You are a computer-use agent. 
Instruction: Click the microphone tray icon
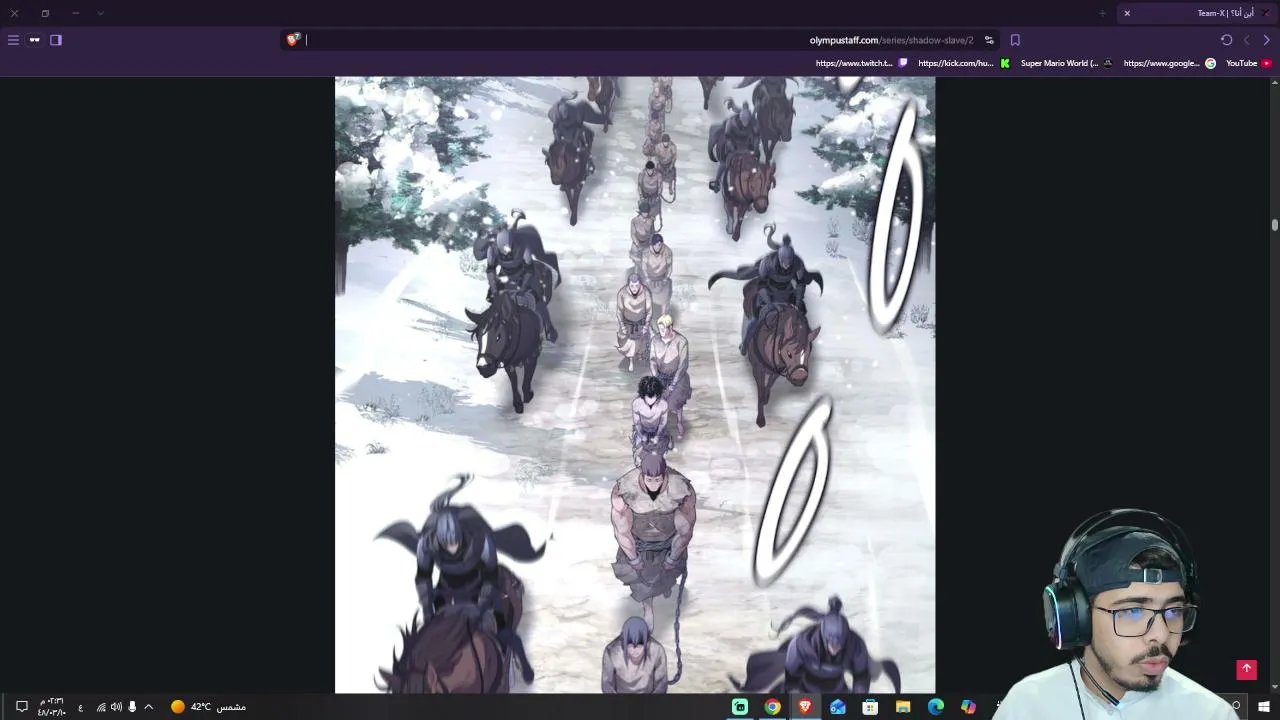(132, 707)
